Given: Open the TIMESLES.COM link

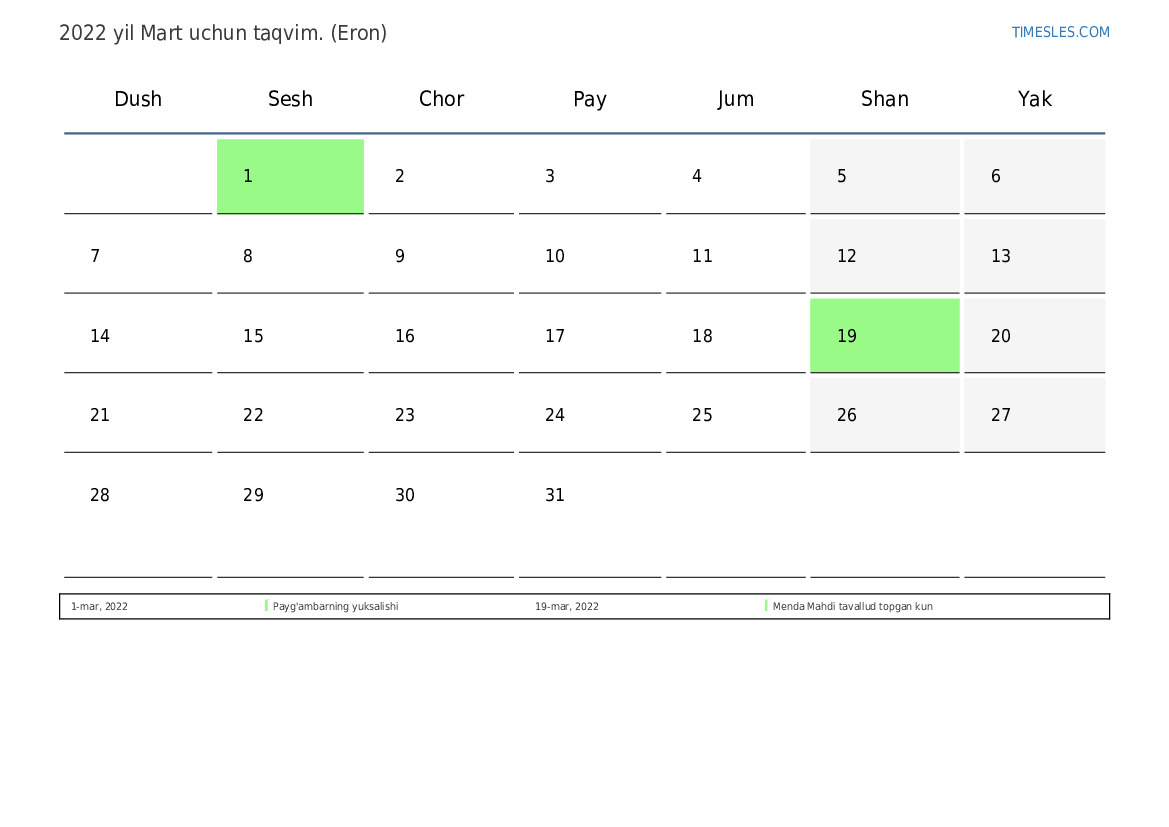Looking at the screenshot, I should tap(1060, 32).
